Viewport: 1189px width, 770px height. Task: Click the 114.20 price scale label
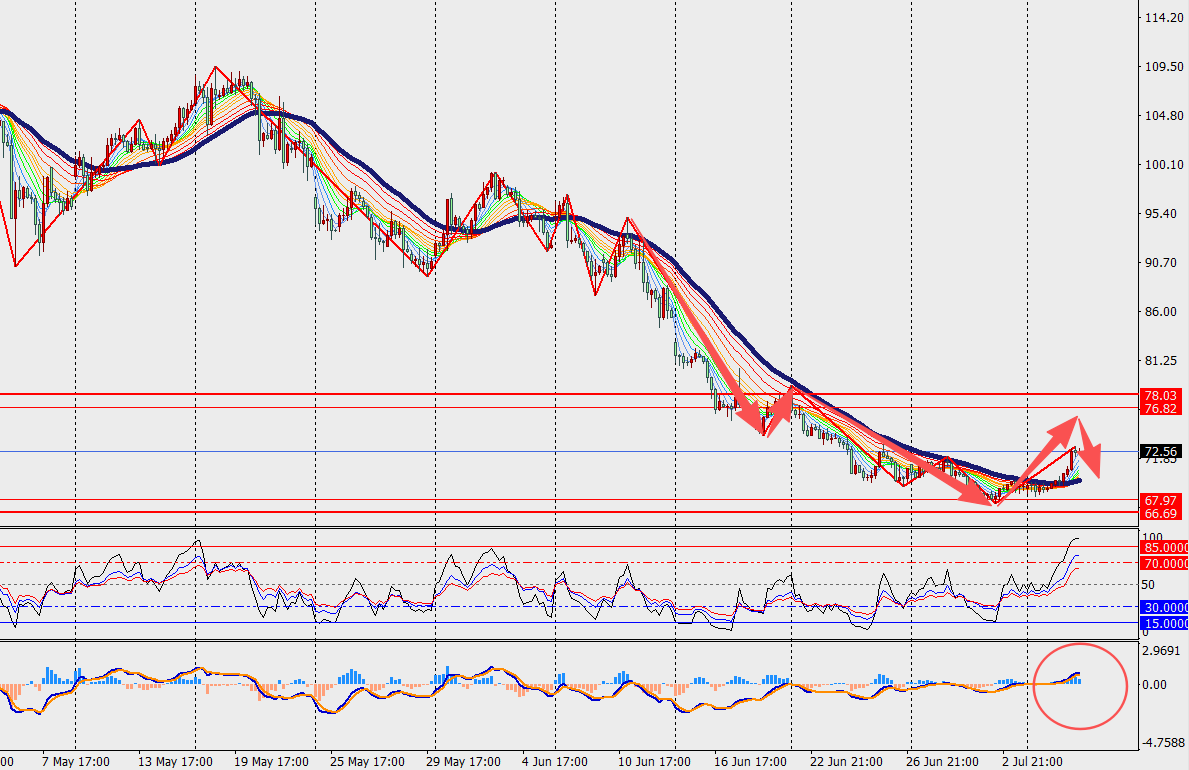1164,17
